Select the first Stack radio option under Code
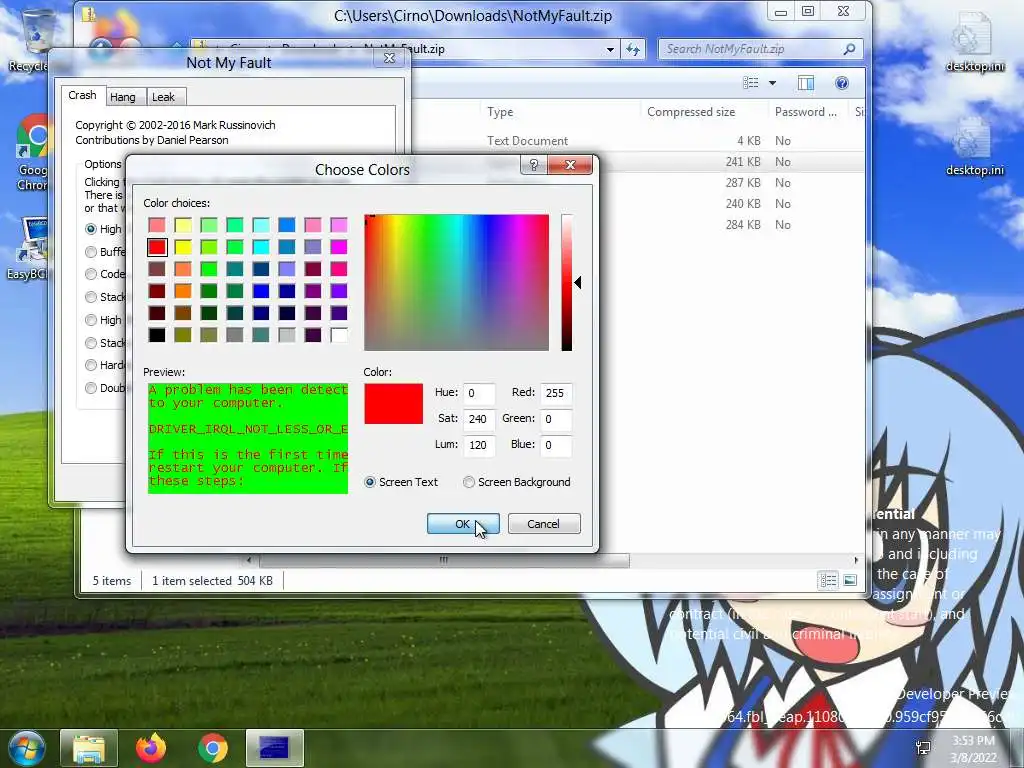This screenshot has width=1024, height=768. pos(91,297)
